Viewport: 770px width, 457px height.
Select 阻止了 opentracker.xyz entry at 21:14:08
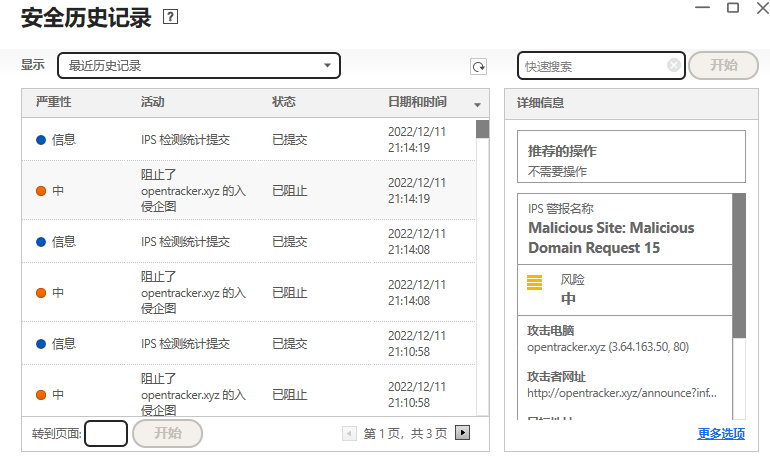[193, 293]
